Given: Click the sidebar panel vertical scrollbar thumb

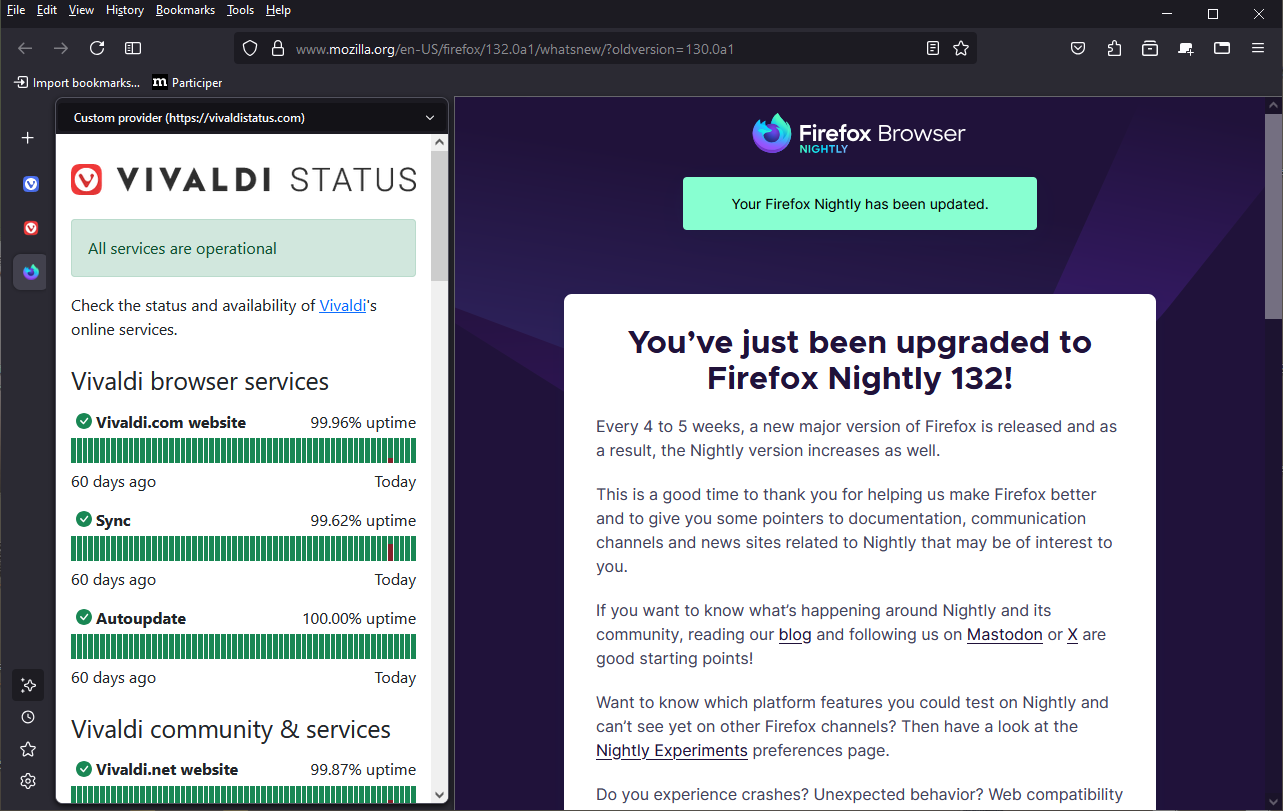Looking at the screenshot, I should coord(439,217).
